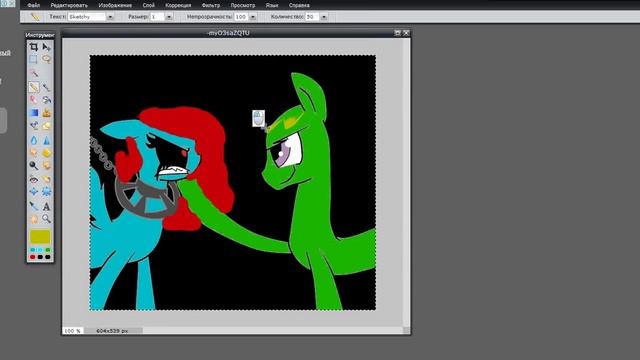Select the Burn tool
The image size is (640, 360).
coord(47,166)
